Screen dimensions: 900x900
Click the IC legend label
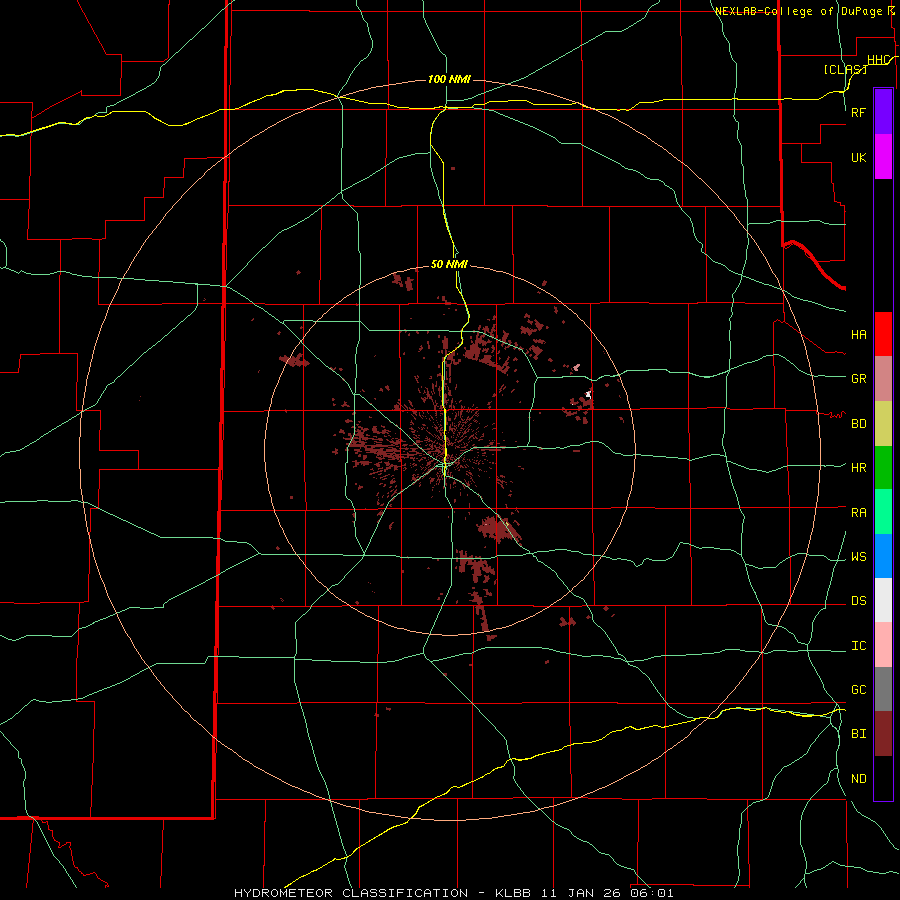859,646
